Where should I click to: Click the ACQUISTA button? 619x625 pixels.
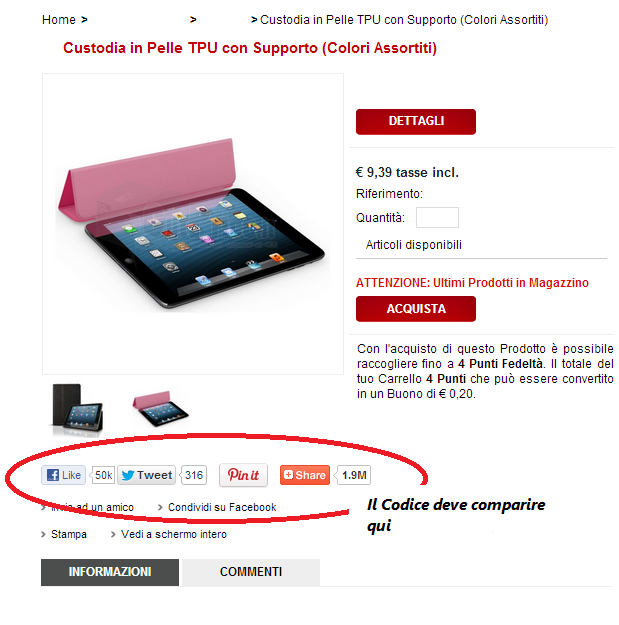click(416, 309)
